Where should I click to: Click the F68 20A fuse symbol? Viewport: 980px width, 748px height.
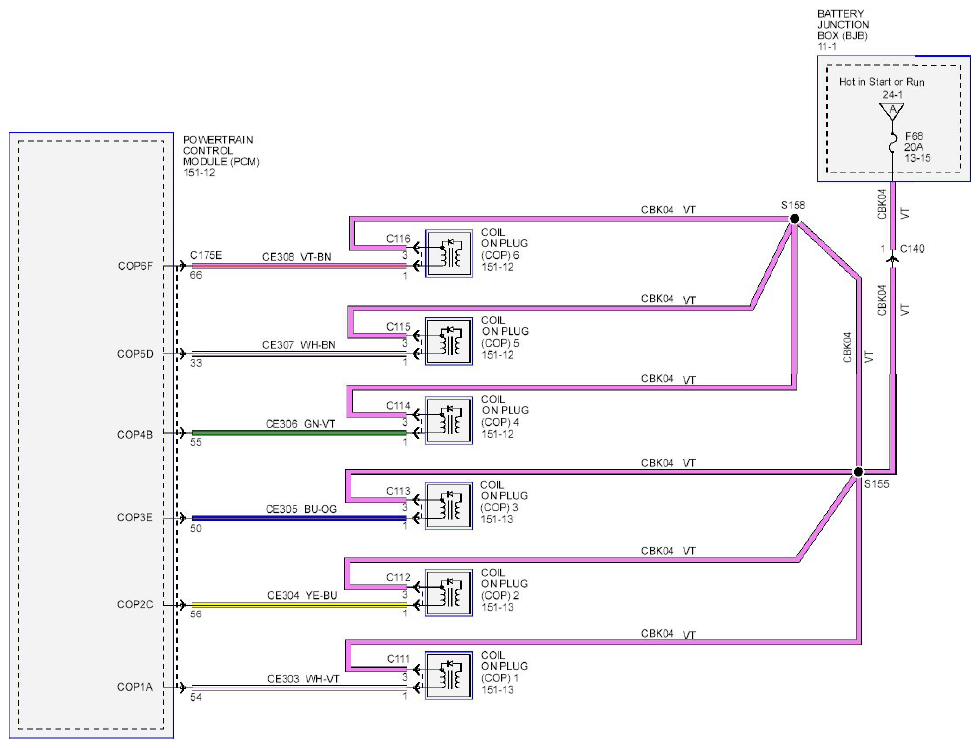893,143
